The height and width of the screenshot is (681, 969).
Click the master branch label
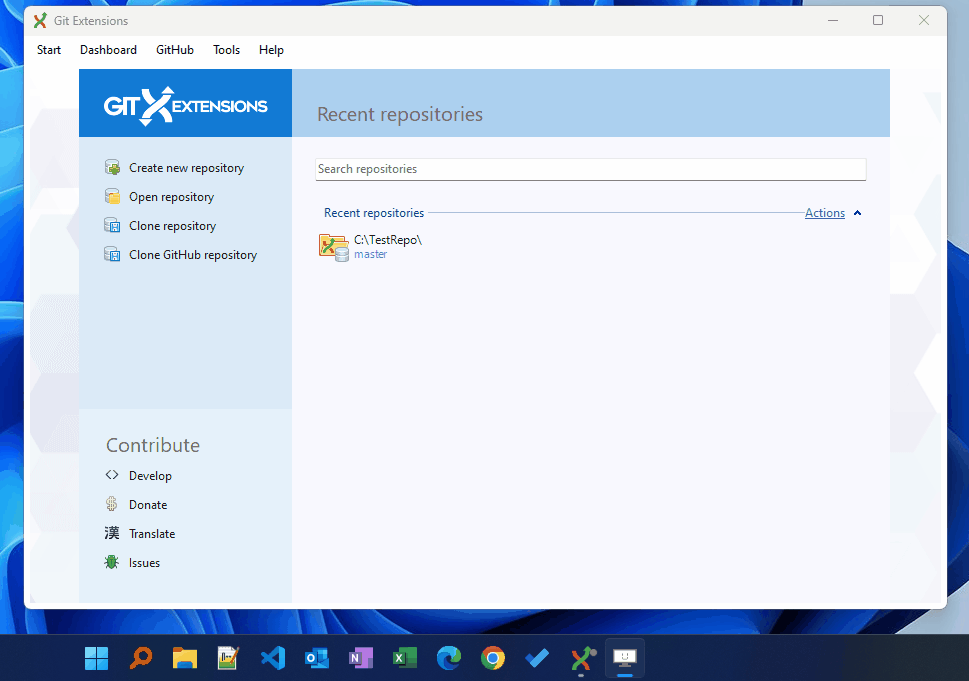coord(370,254)
